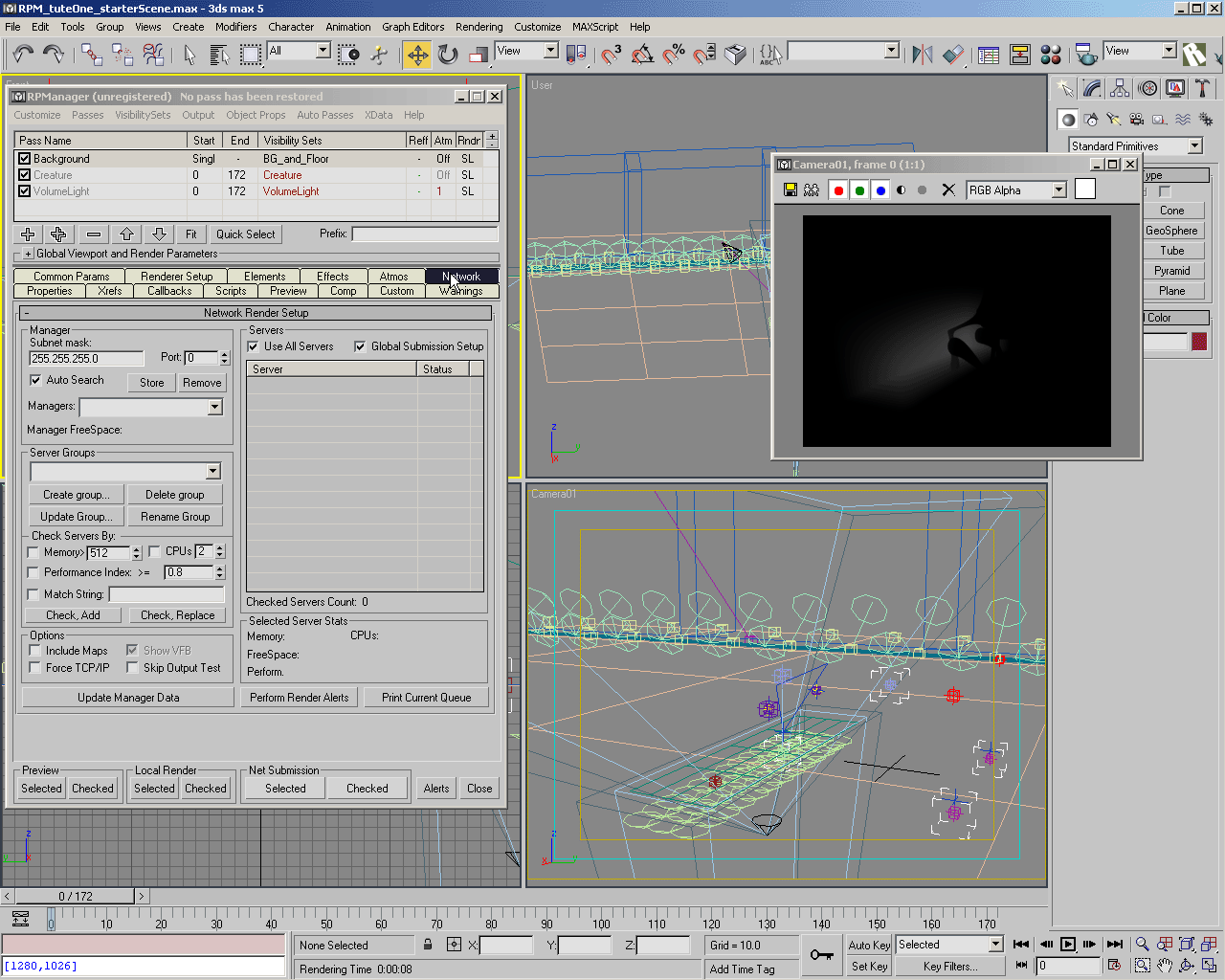Click the white color swatch in Camera01 window

[x=1084, y=189]
